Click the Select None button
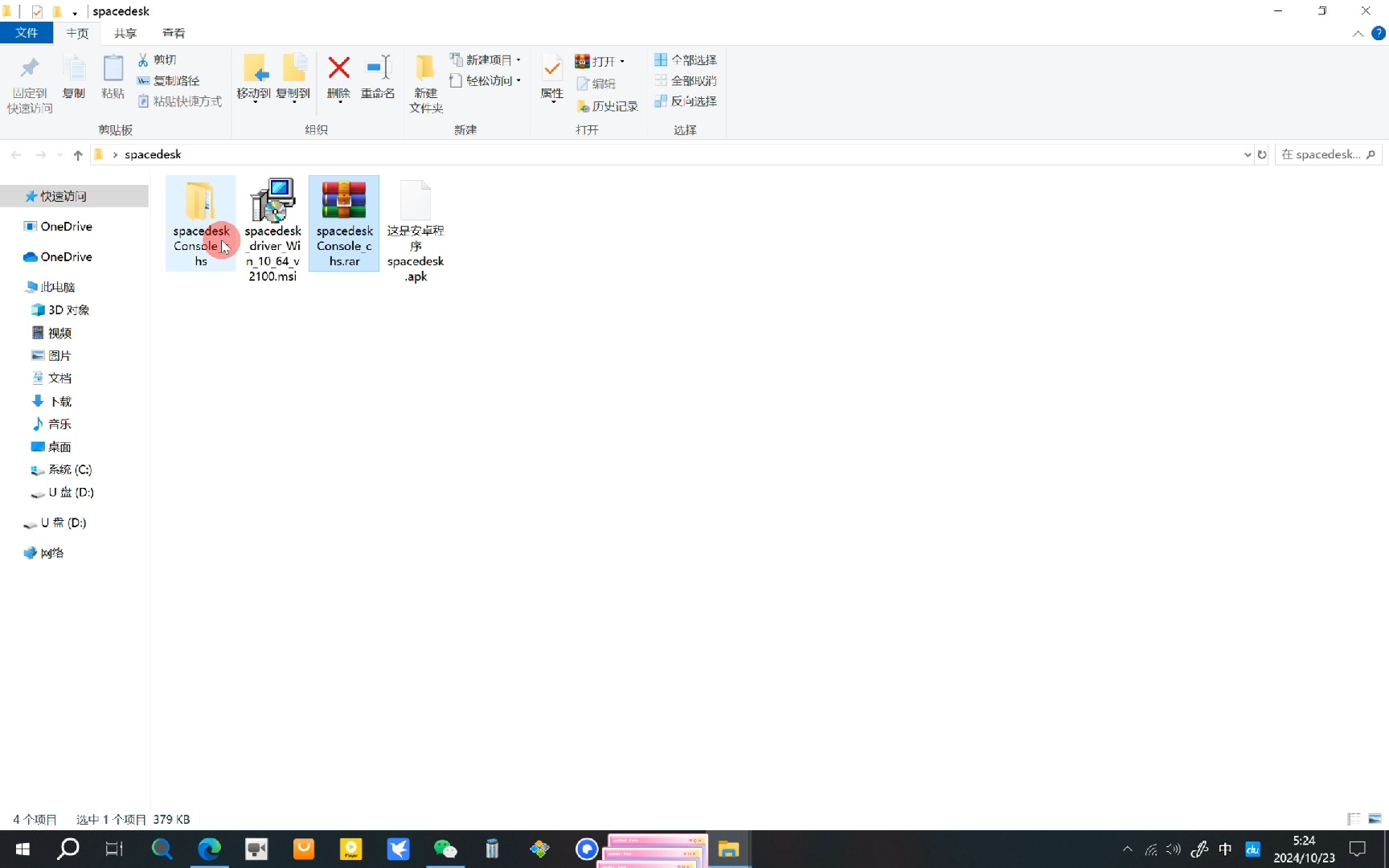 tap(685, 80)
